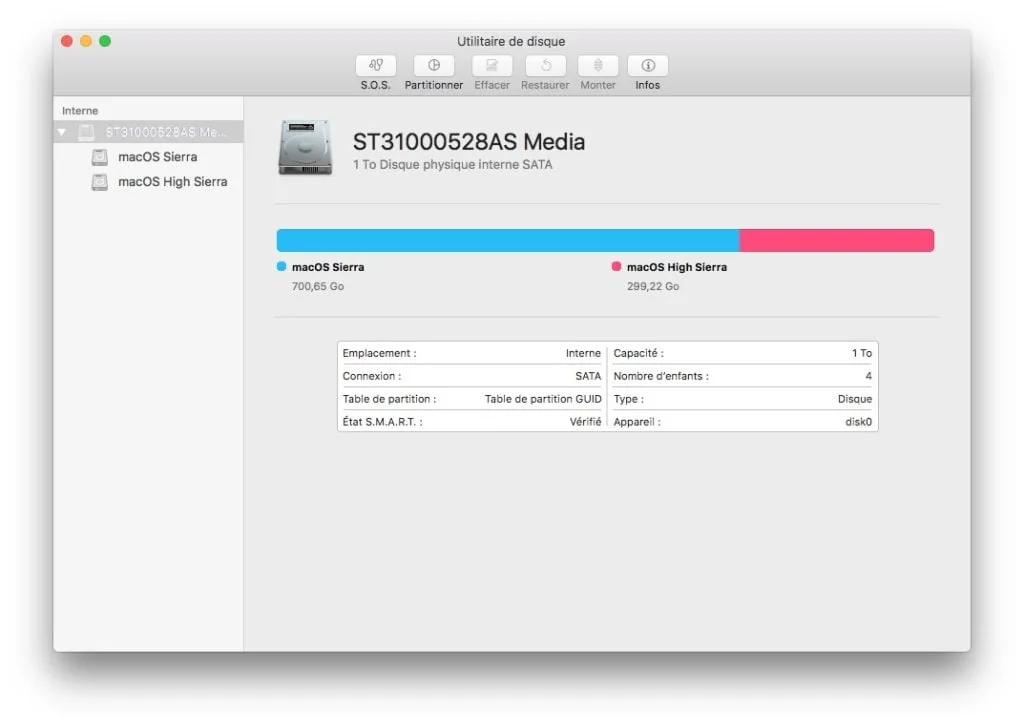Minimize the window with yellow button
Image resolution: width=1024 pixels, height=728 pixels.
(86, 41)
